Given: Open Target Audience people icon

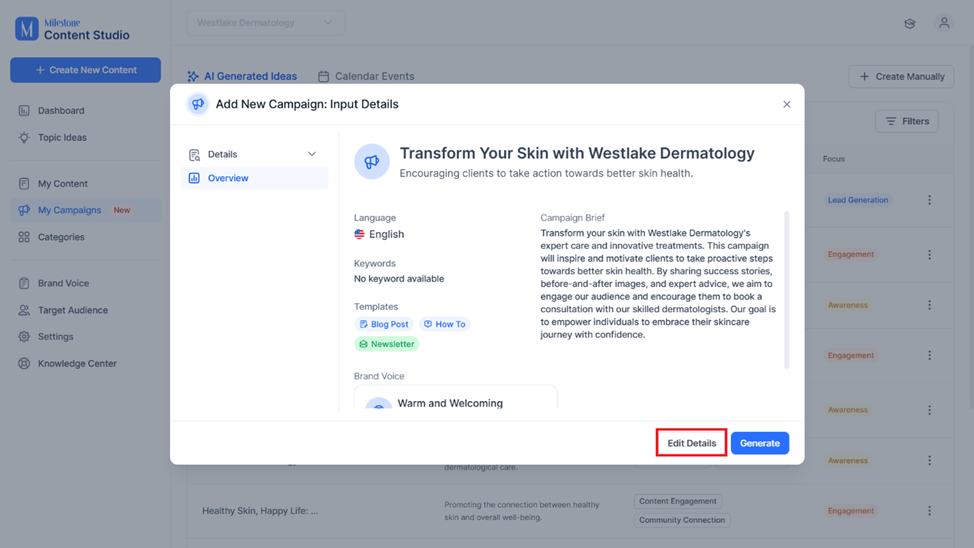Looking at the screenshot, I should pyautogui.click(x=24, y=310).
